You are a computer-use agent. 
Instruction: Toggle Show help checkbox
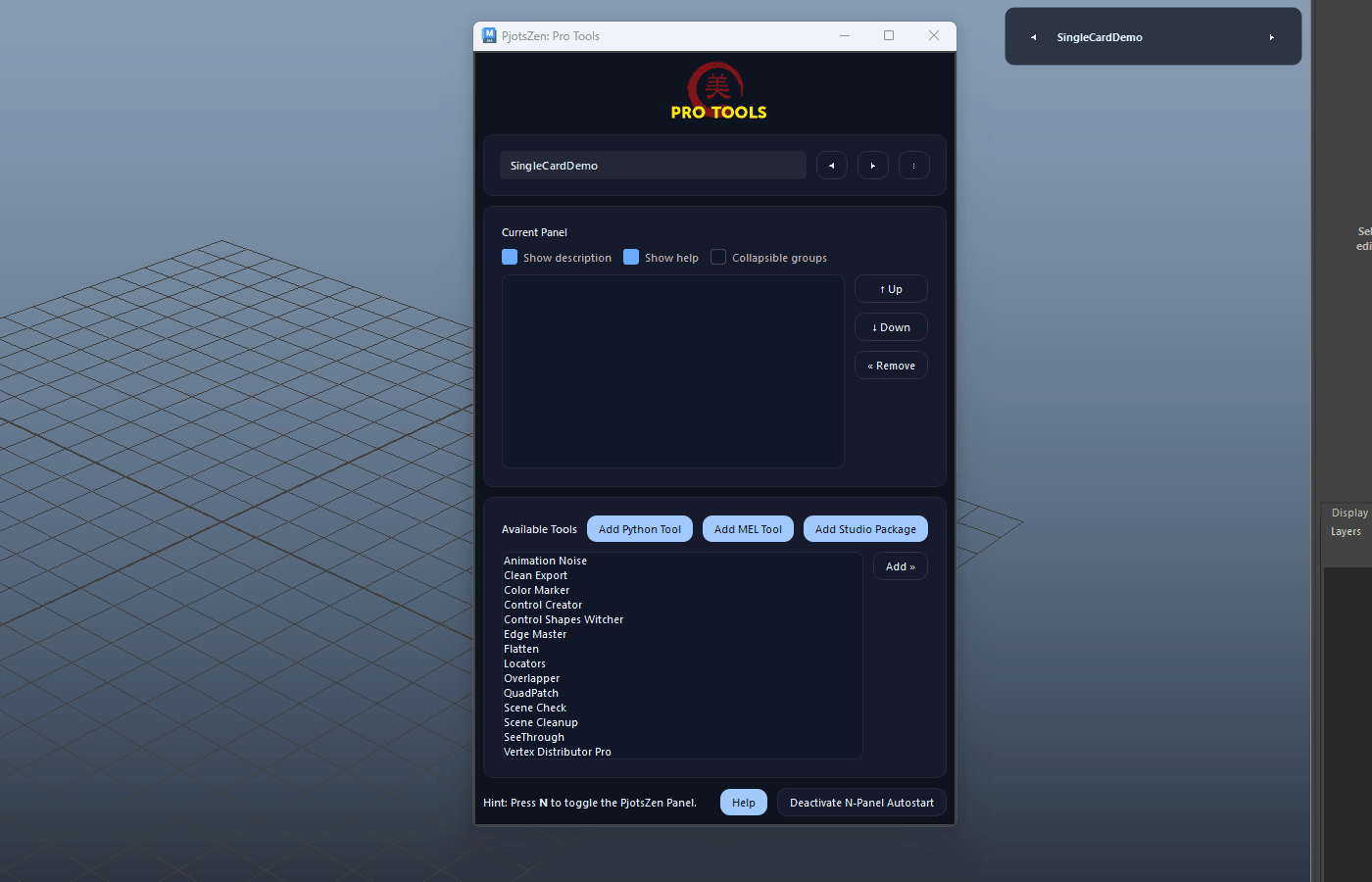631,257
